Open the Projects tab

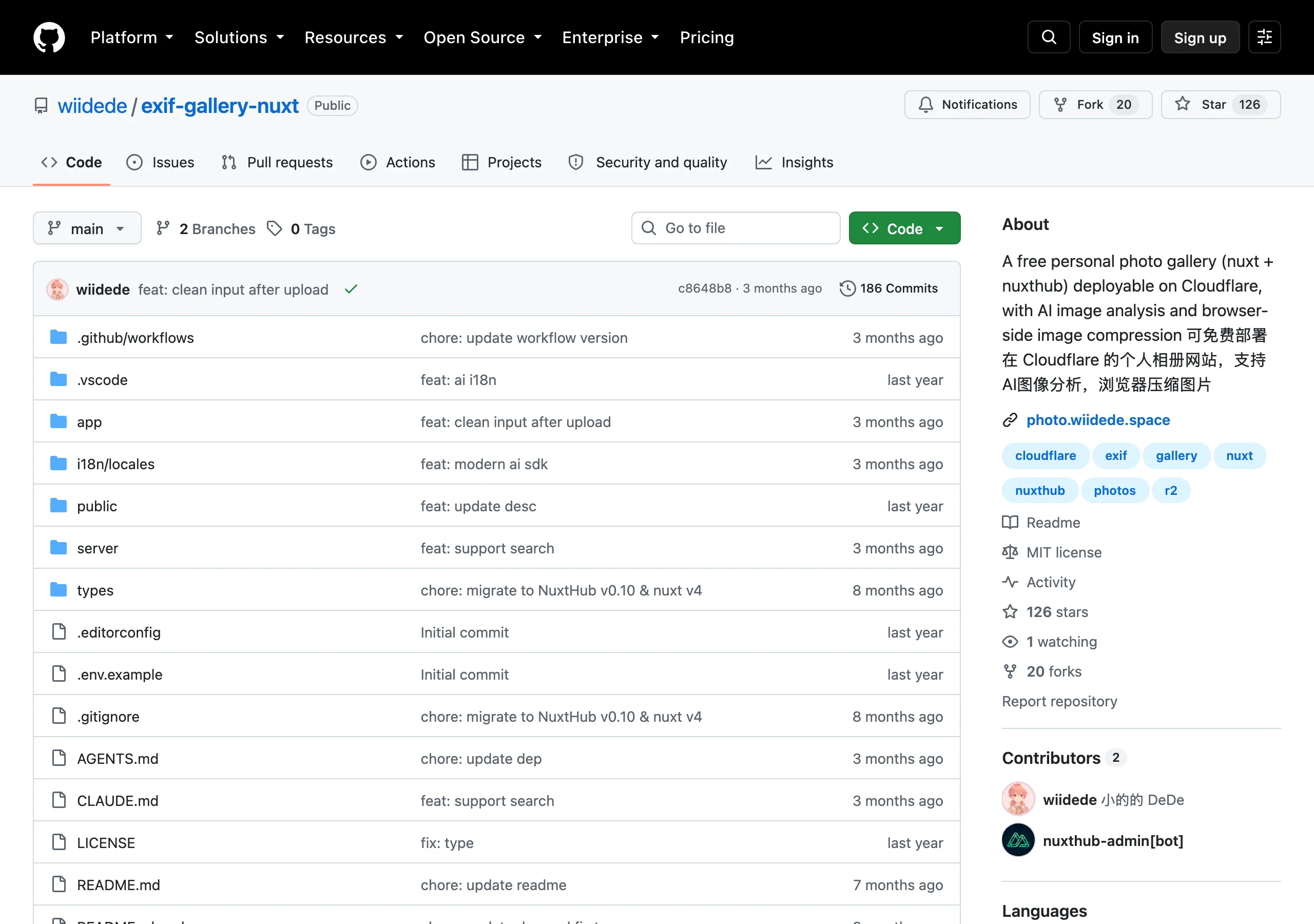pyautogui.click(x=501, y=163)
